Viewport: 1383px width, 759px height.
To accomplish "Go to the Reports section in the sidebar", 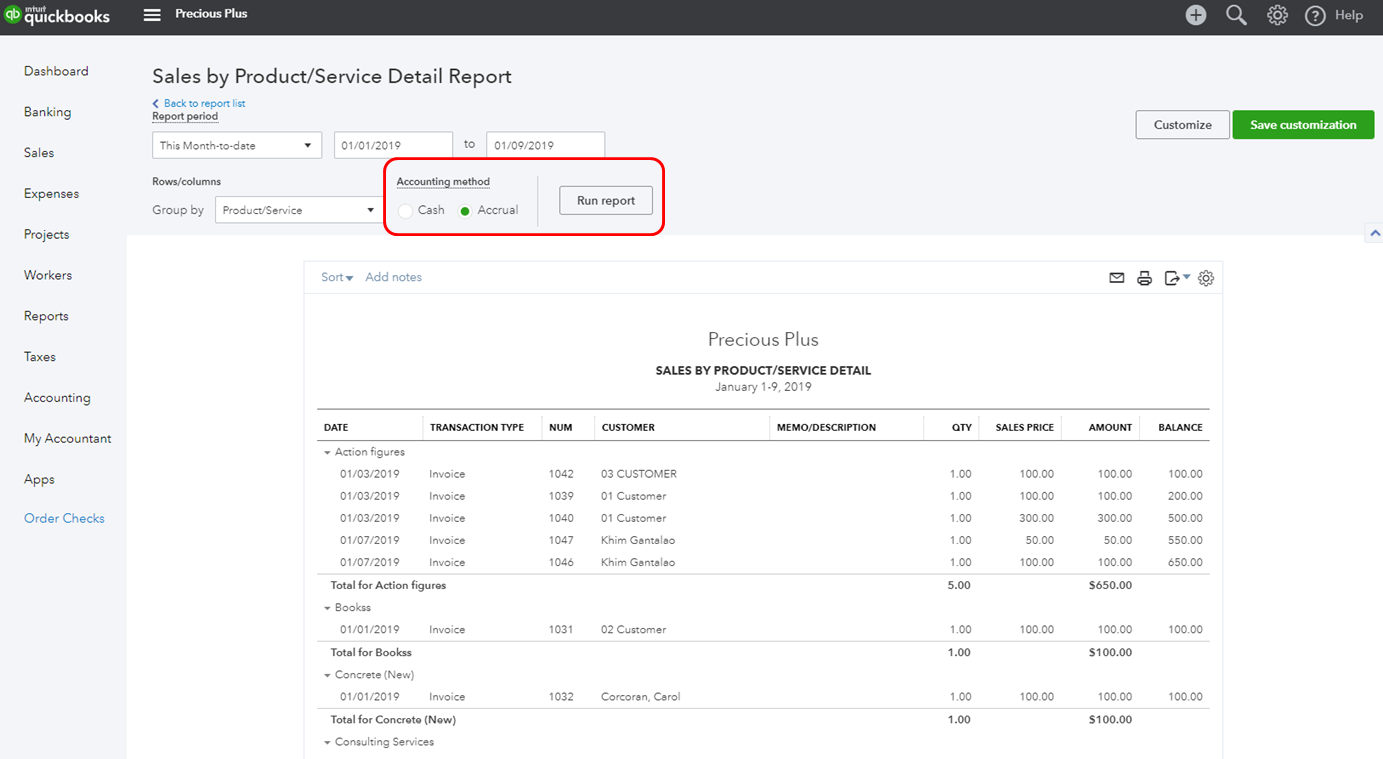I will pyautogui.click(x=46, y=315).
